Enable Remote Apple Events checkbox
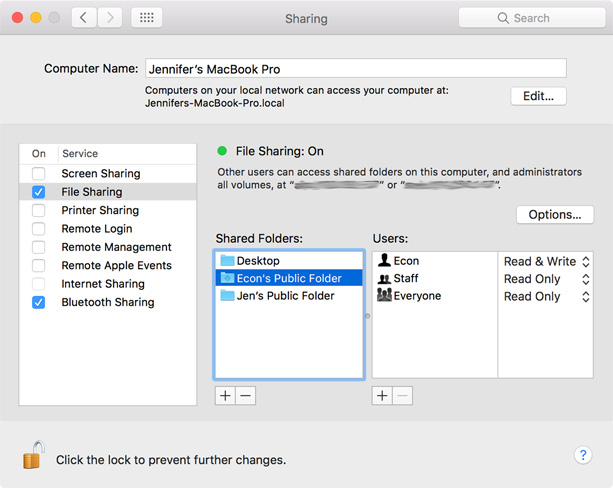Image resolution: width=613 pixels, height=488 pixels. [x=38, y=265]
